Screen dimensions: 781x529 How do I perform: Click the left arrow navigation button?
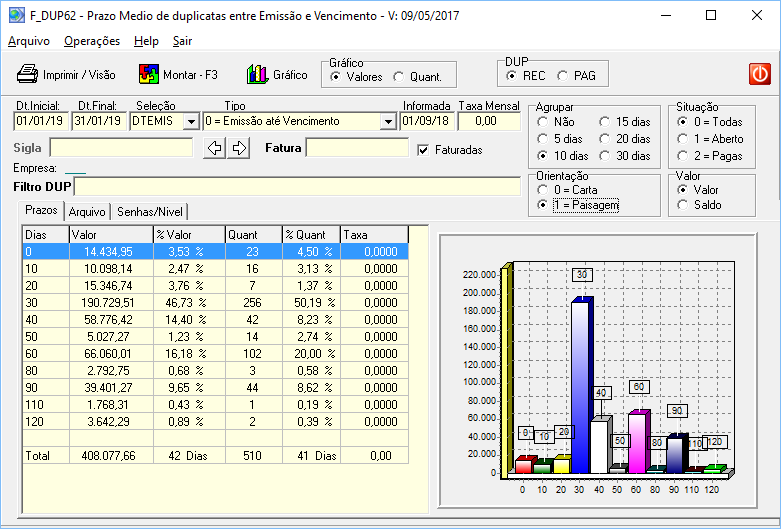click(215, 148)
